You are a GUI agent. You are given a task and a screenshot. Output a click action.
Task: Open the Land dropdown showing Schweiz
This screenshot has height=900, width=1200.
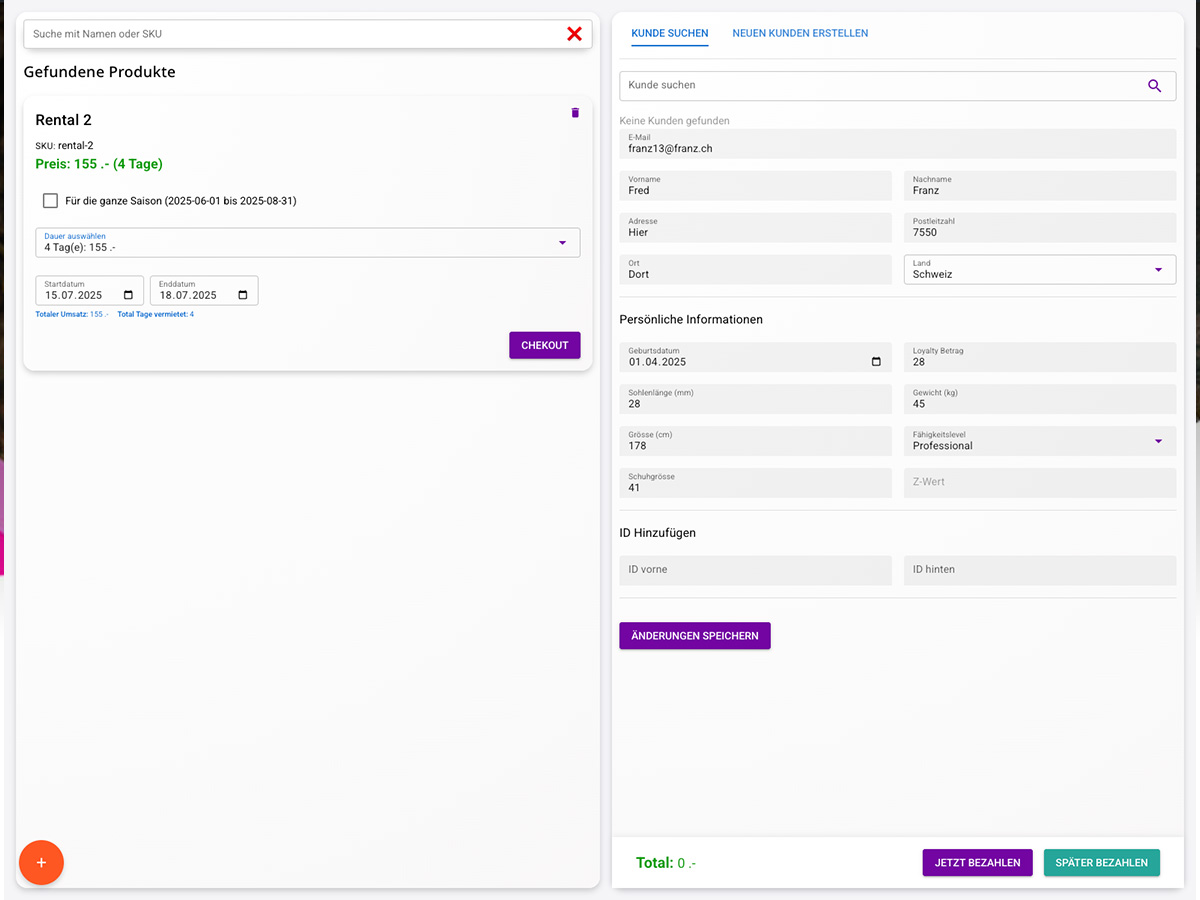pyautogui.click(x=1158, y=270)
